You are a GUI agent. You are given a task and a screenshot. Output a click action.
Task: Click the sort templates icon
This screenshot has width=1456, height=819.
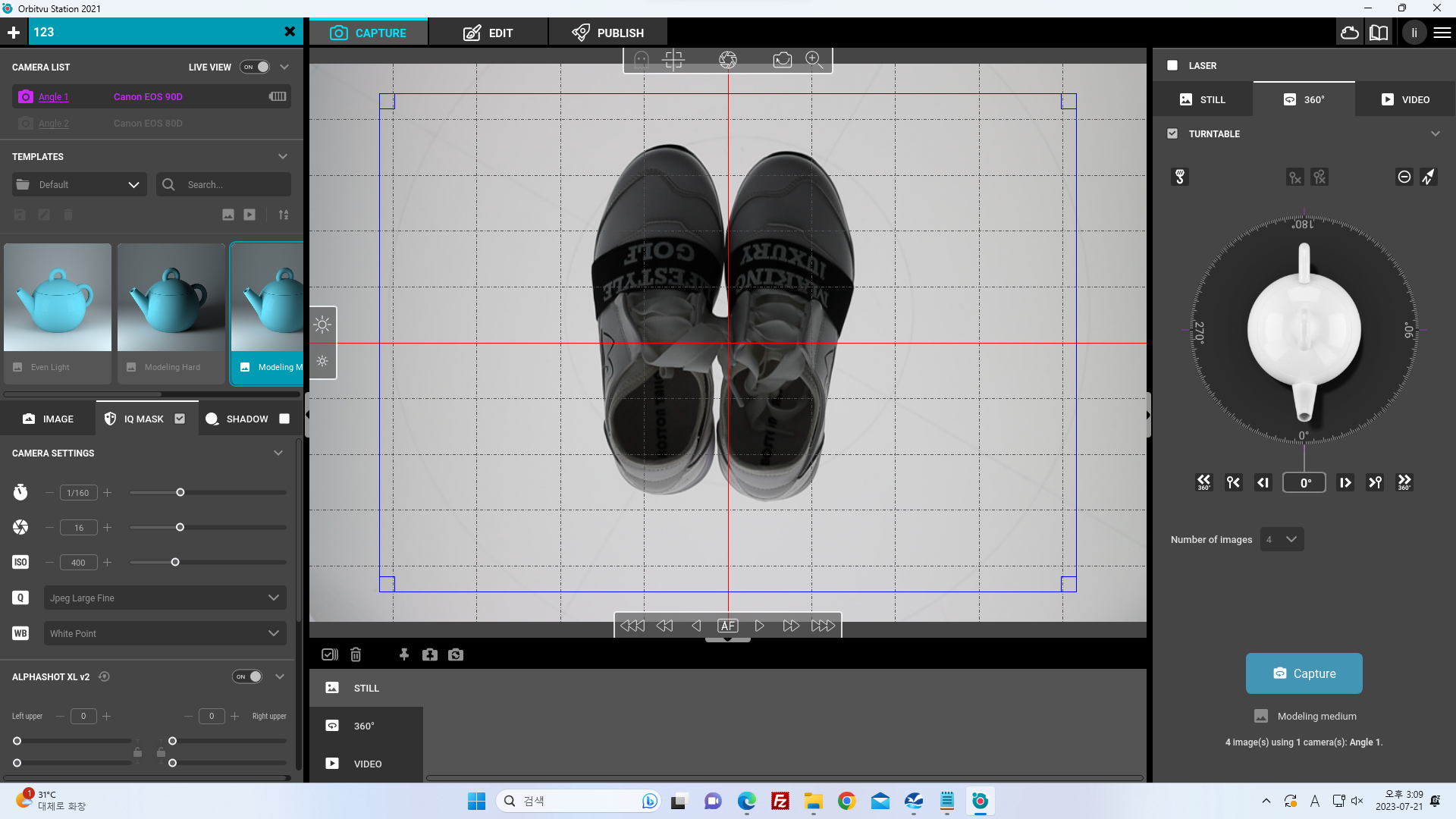coord(284,215)
